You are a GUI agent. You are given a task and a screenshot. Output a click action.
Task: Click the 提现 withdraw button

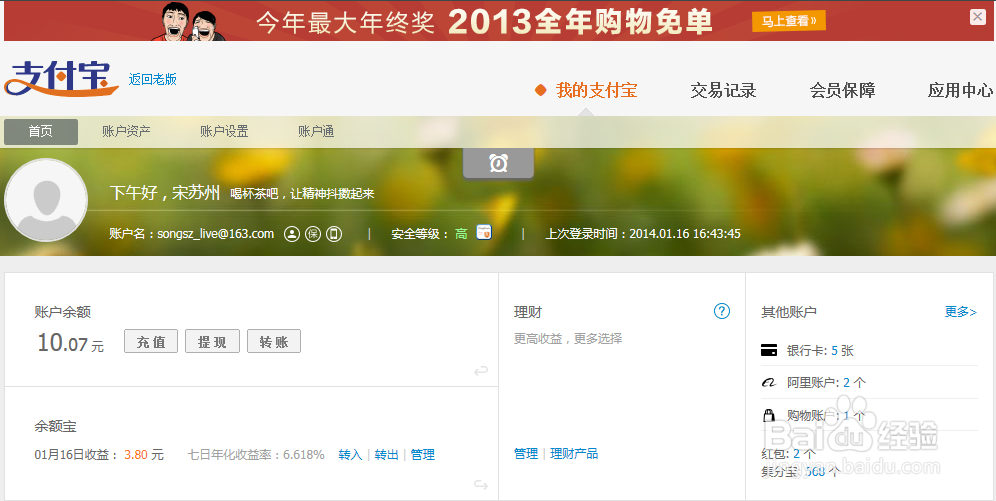click(212, 342)
